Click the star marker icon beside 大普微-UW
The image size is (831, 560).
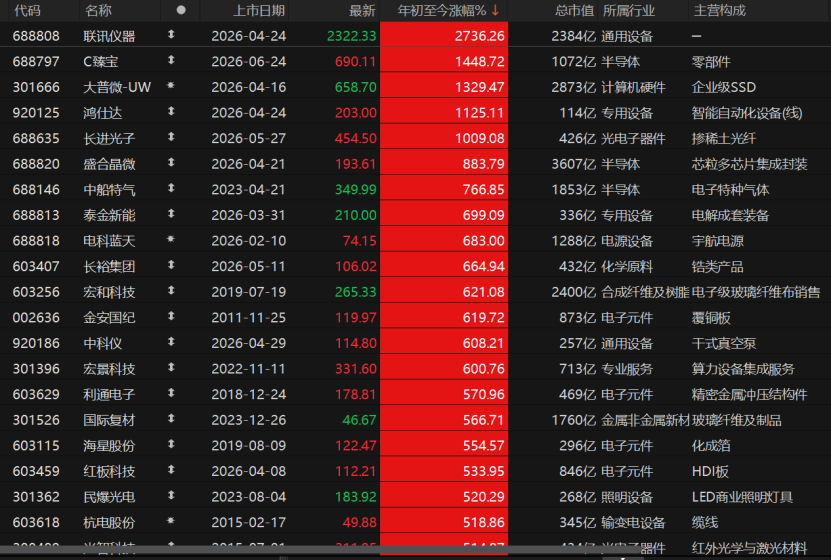(x=171, y=86)
